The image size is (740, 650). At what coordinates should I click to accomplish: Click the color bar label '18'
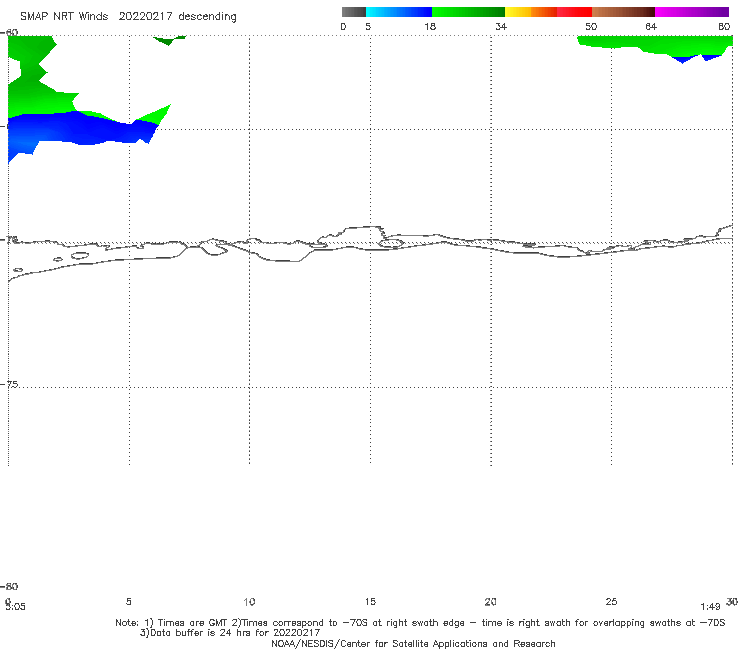click(x=430, y=26)
